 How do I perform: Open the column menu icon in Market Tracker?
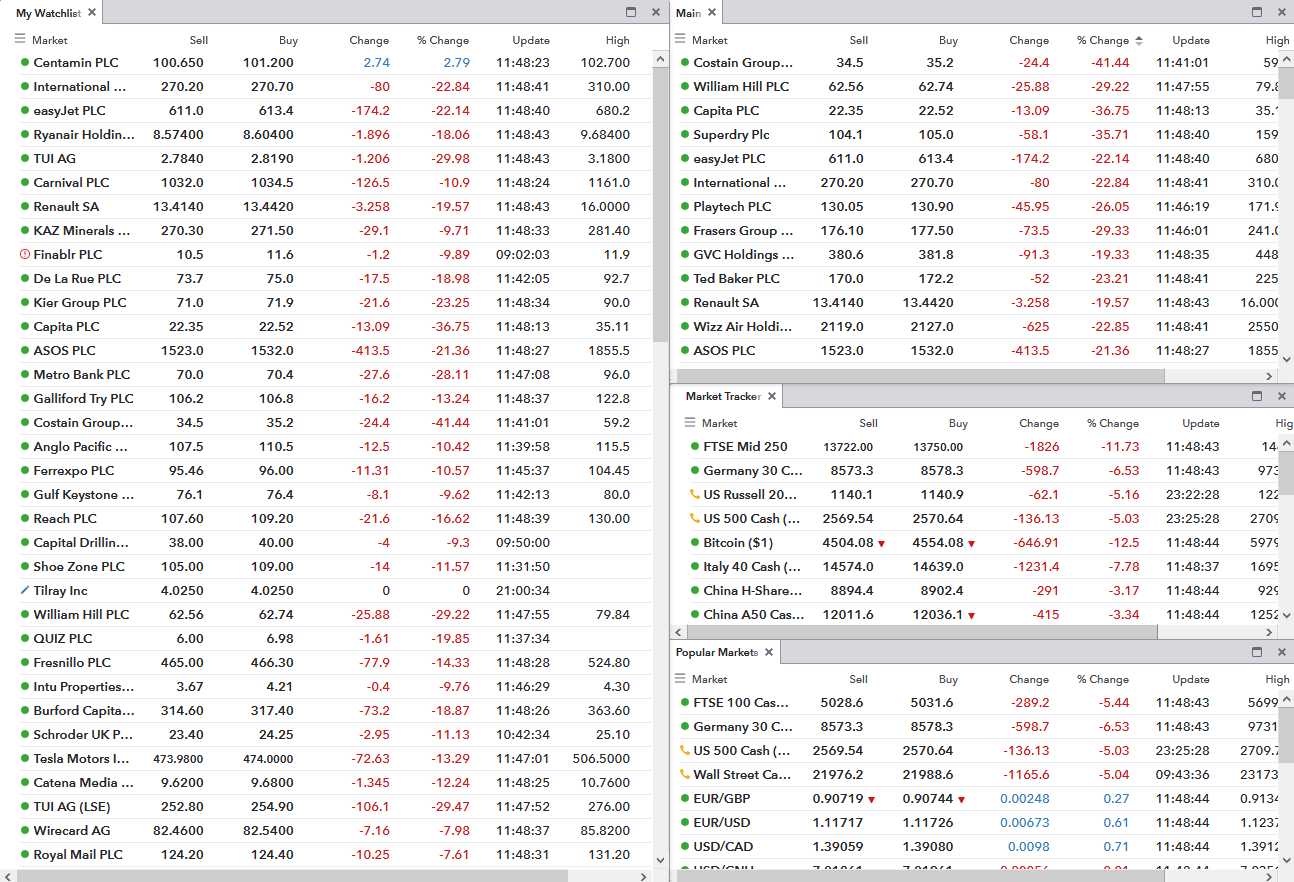pos(690,423)
